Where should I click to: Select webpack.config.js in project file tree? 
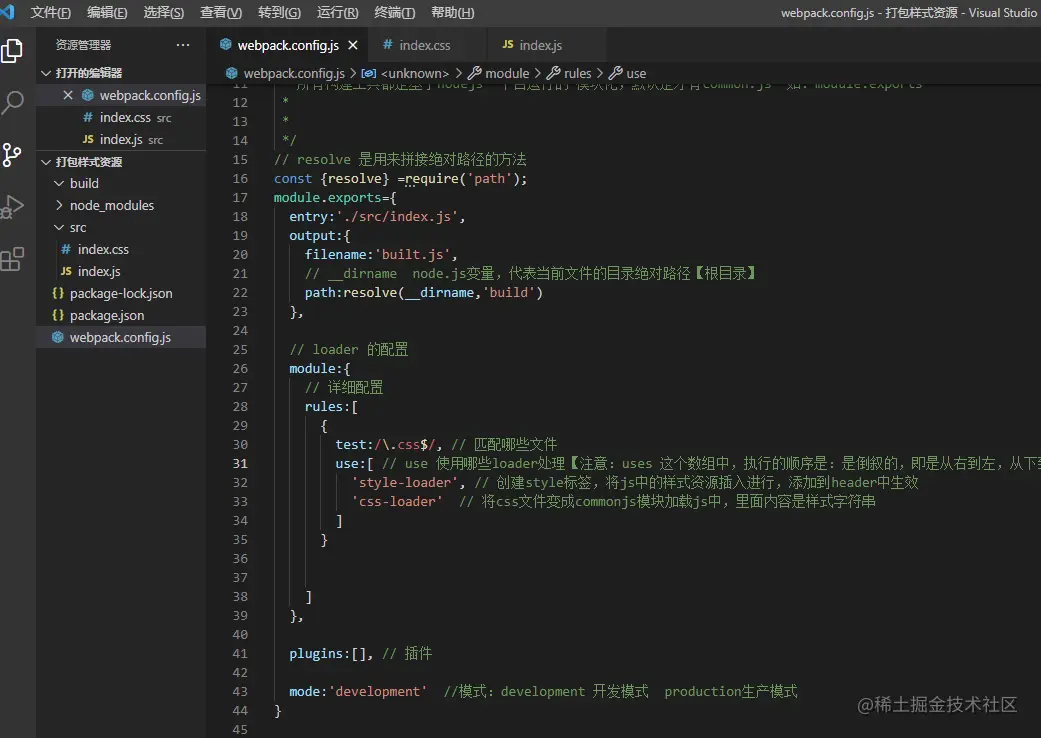(121, 337)
